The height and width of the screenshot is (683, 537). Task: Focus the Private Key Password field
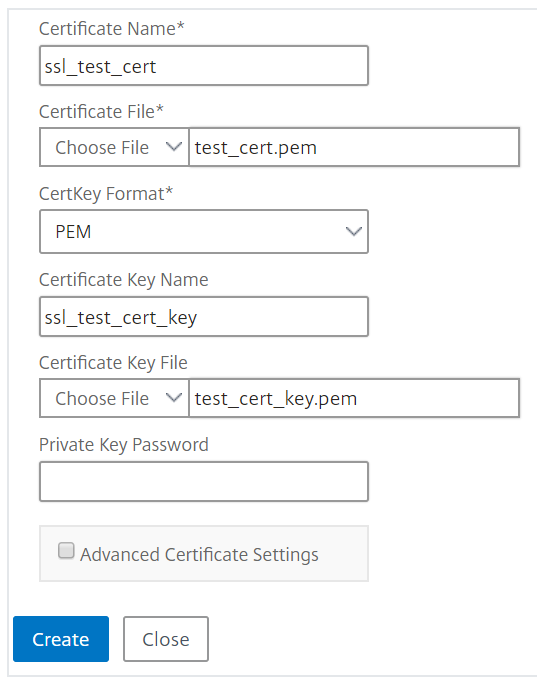click(204, 481)
